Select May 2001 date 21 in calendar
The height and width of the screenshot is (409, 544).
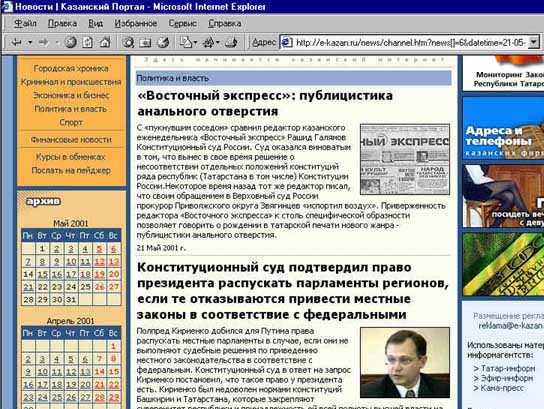(28, 287)
